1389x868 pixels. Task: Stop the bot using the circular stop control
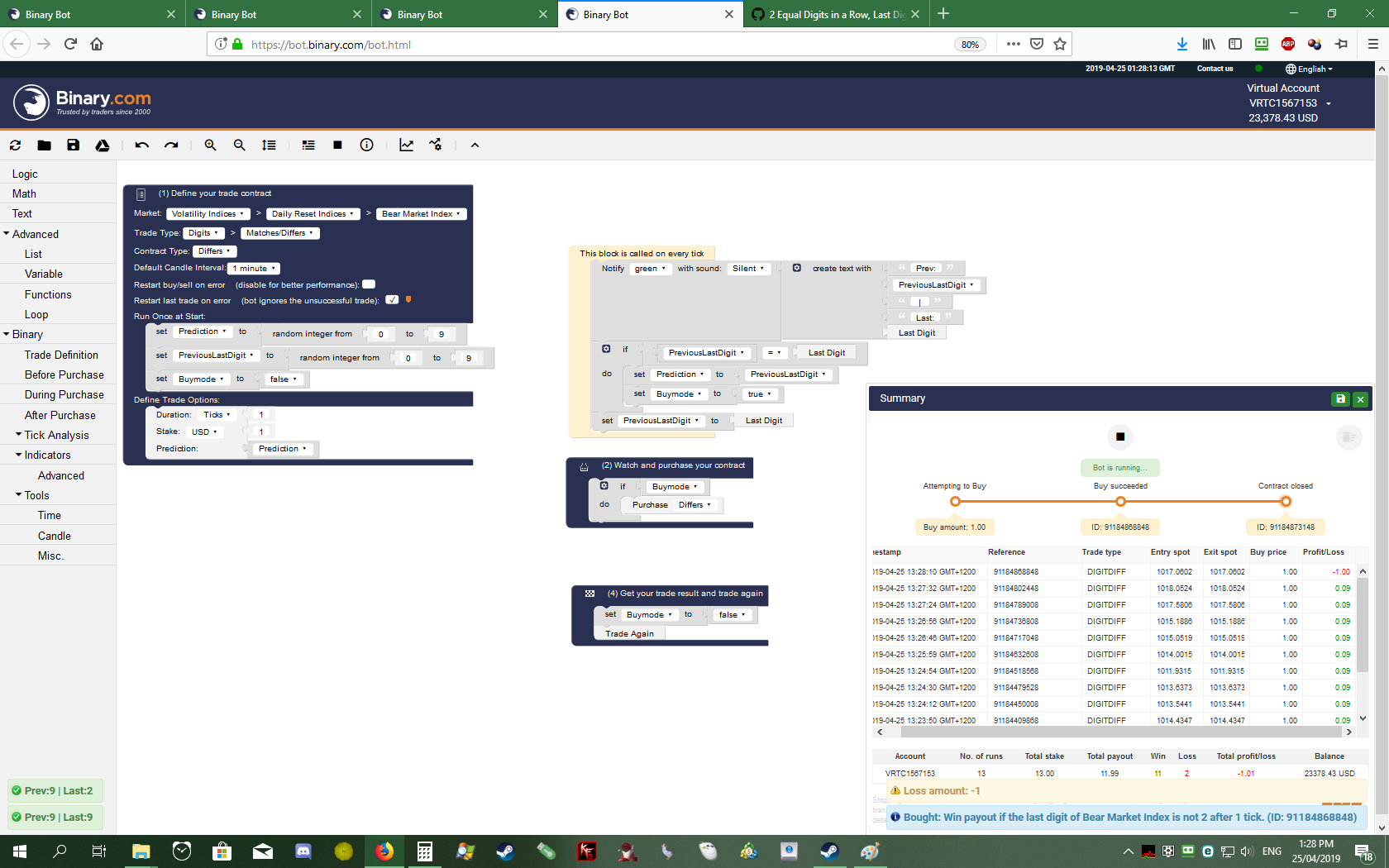(1120, 436)
